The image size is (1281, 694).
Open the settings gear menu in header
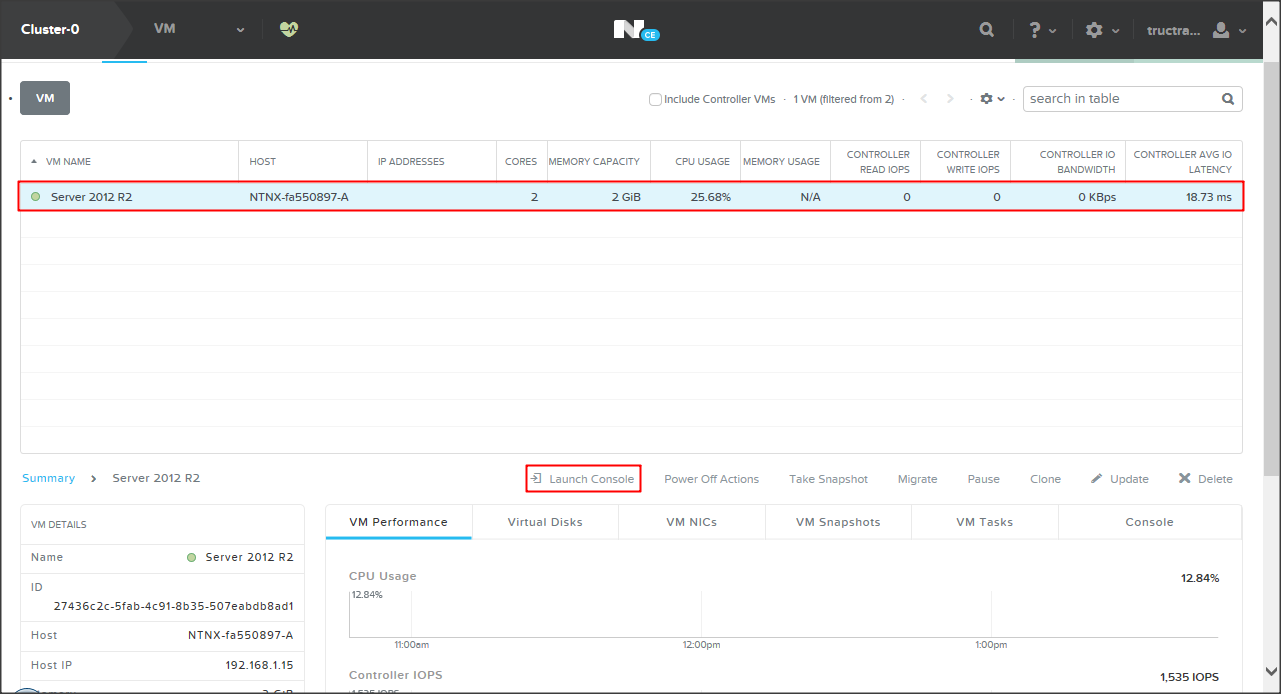click(1094, 30)
